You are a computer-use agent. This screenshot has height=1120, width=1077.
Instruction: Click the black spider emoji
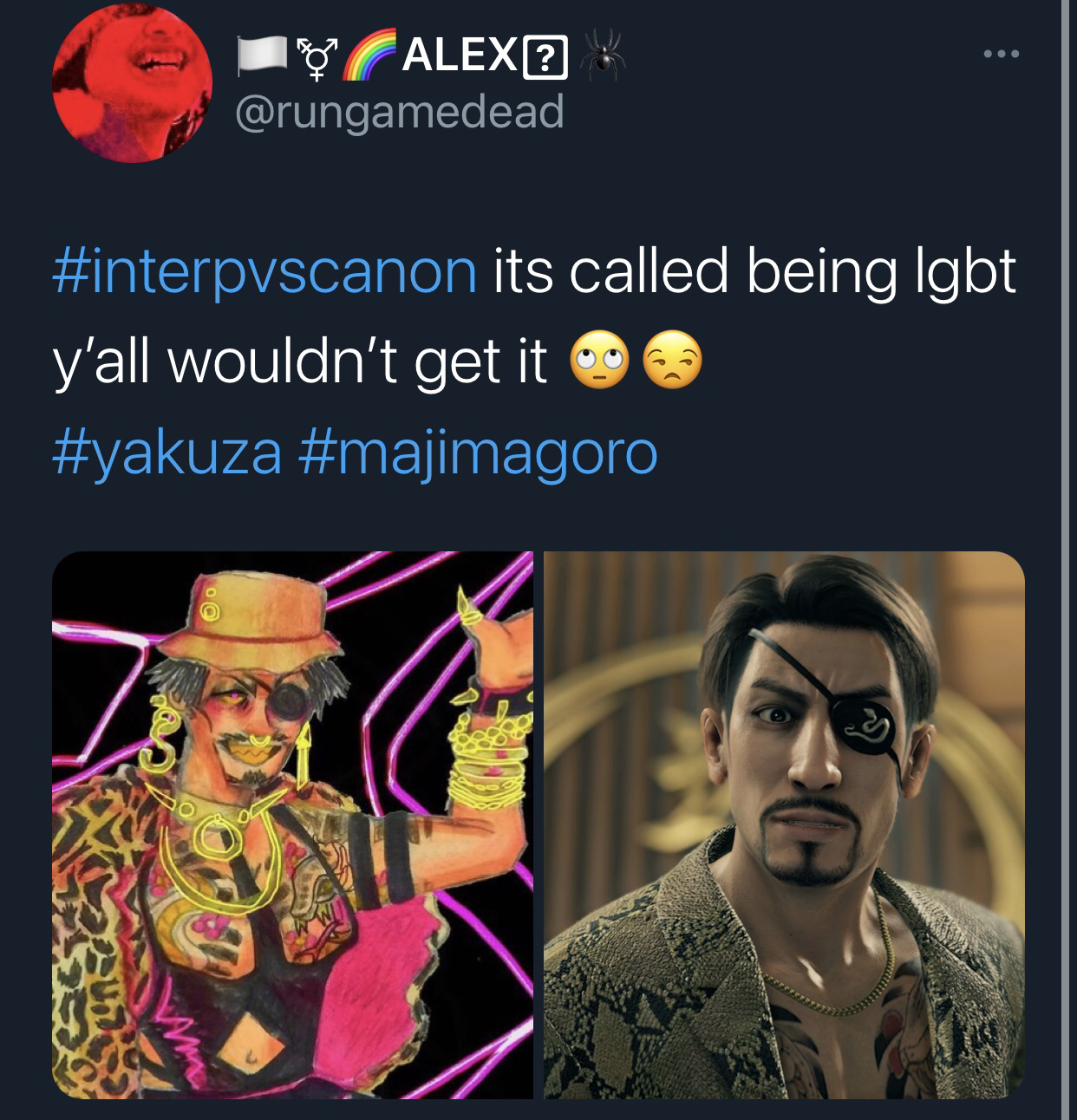[603, 54]
